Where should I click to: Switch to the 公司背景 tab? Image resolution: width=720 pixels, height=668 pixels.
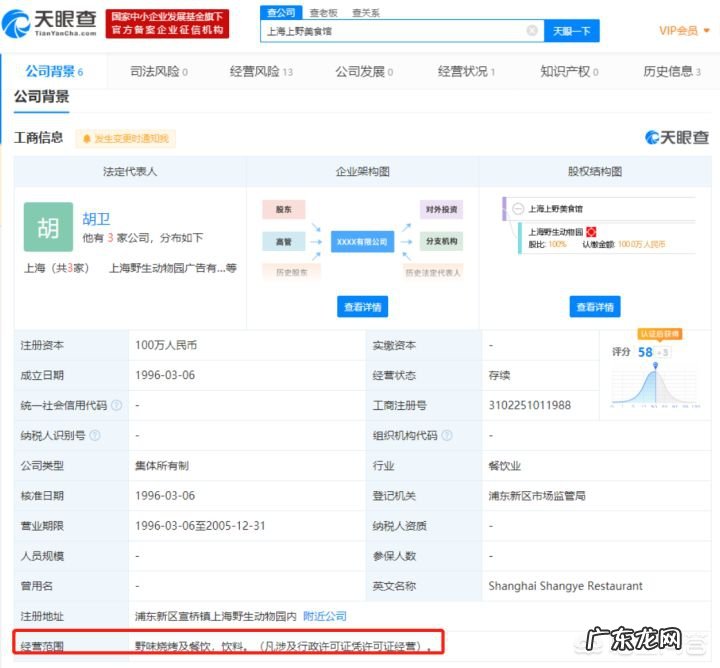tap(54, 72)
